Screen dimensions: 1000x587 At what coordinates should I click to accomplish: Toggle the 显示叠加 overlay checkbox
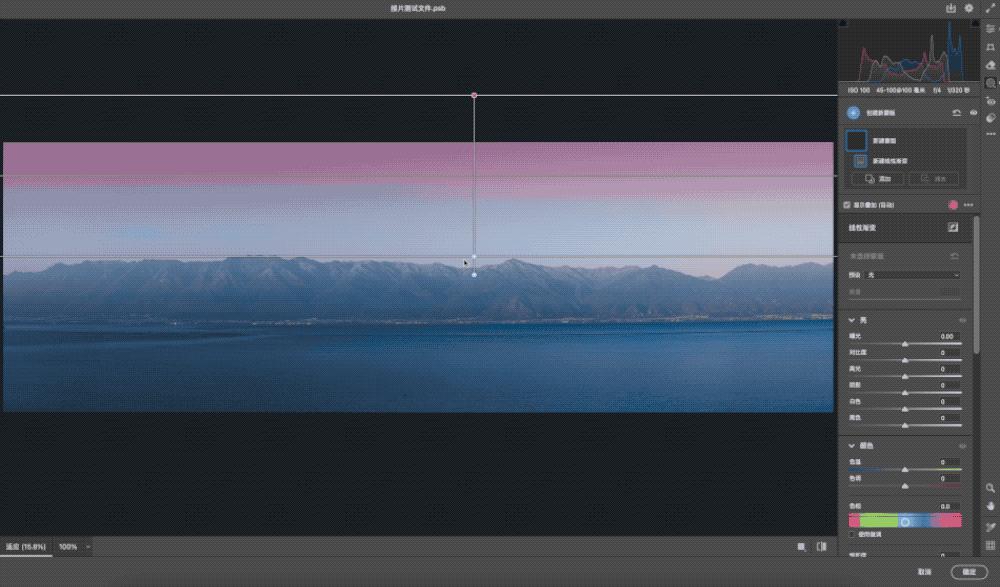pyautogui.click(x=848, y=204)
